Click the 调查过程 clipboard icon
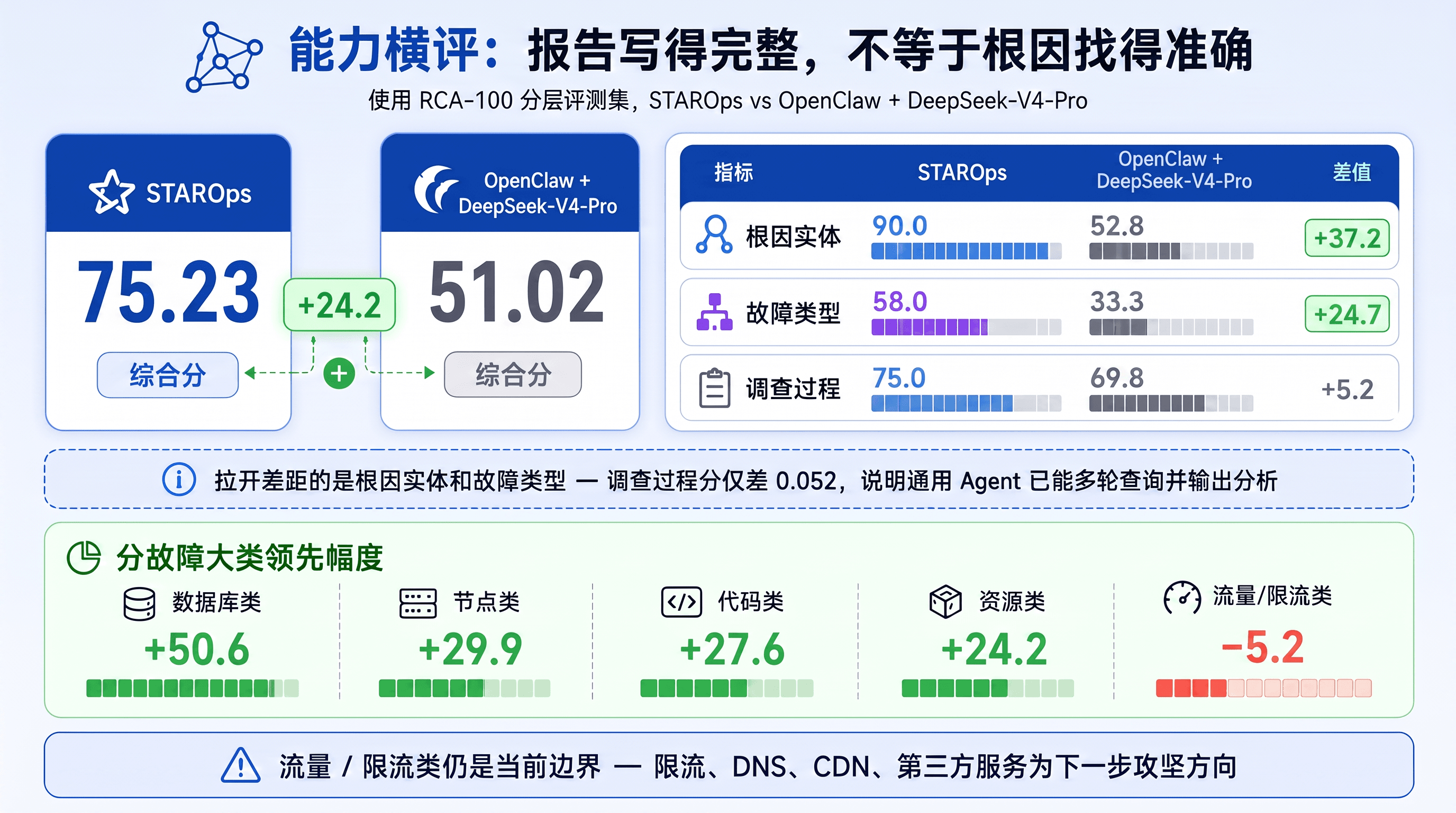1456x813 pixels. pyautogui.click(x=714, y=388)
